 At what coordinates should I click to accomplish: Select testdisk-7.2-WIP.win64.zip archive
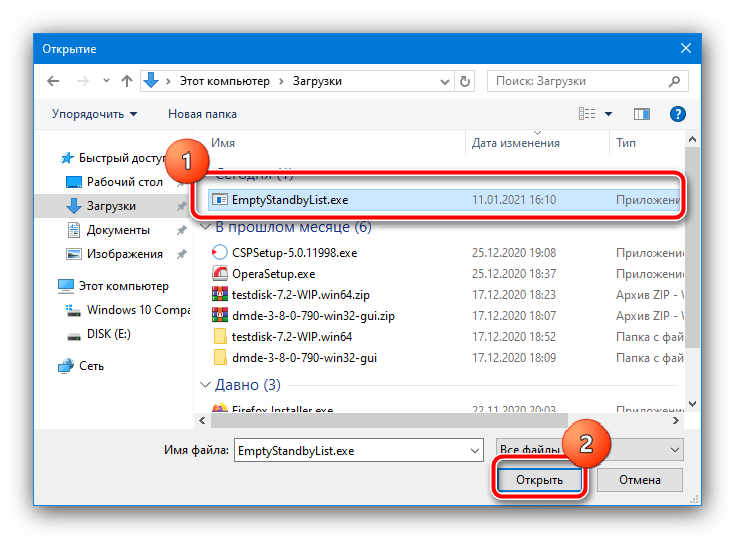445,295
